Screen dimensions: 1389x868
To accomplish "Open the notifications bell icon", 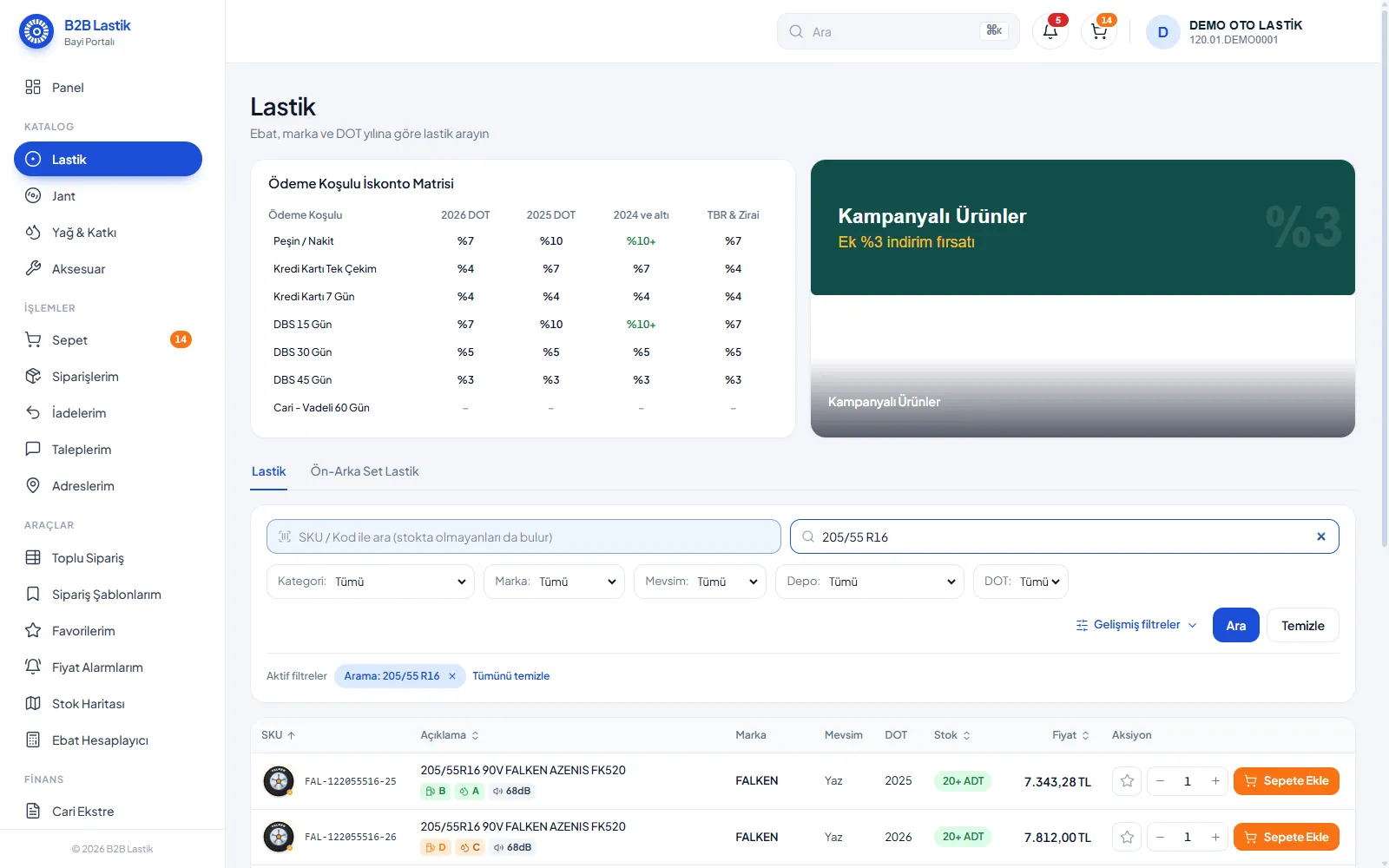I will tap(1050, 31).
